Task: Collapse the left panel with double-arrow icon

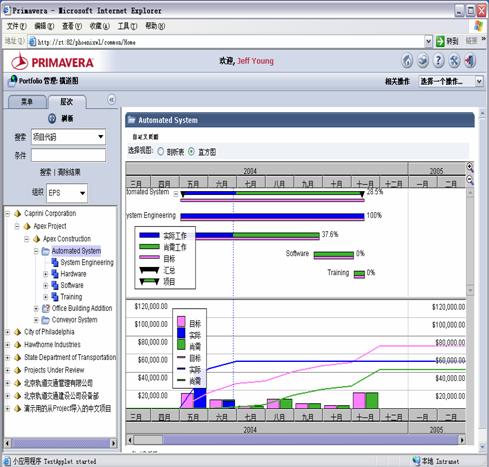Action: (x=112, y=100)
